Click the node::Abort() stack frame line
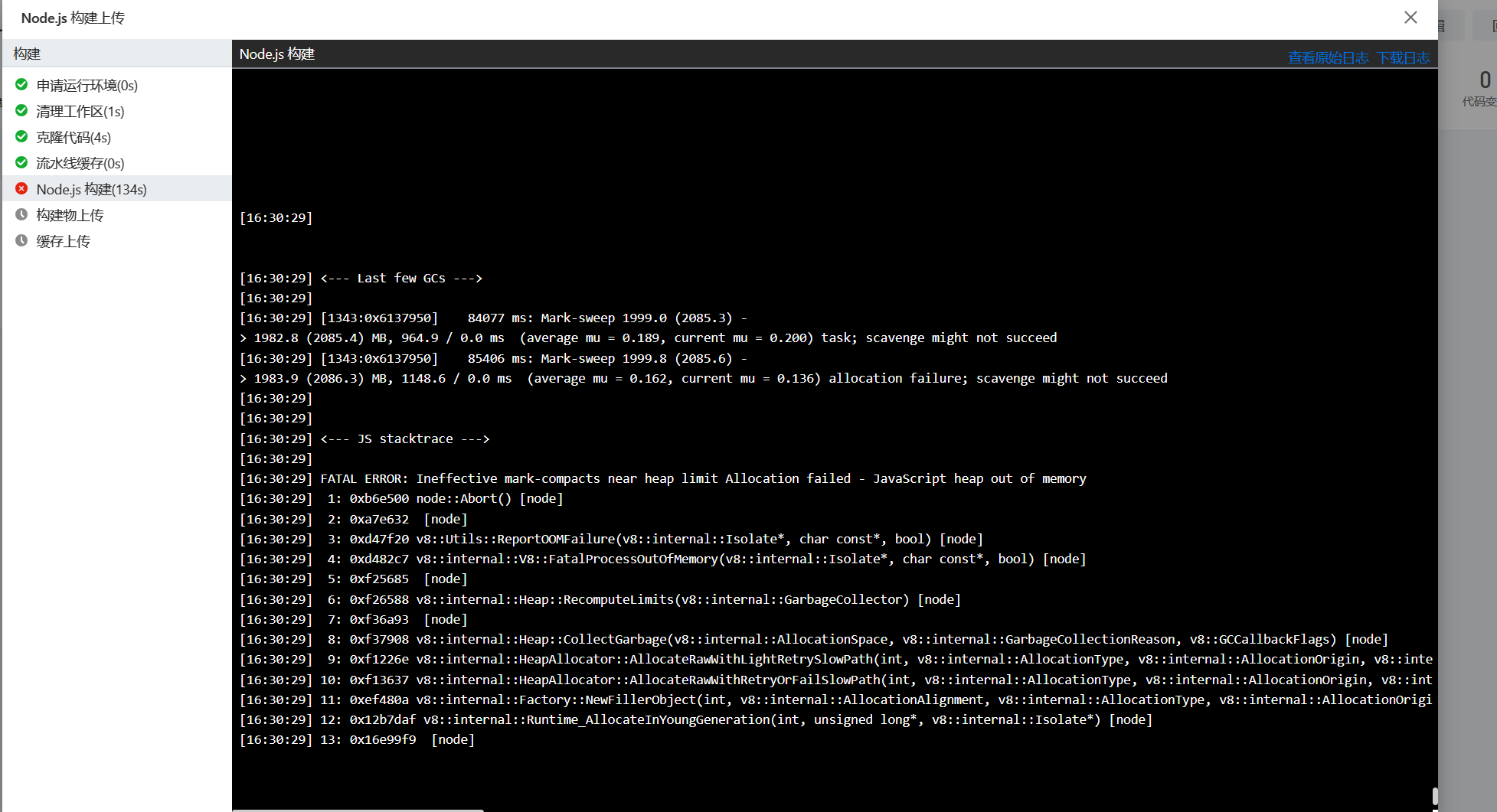The height and width of the screenshot is (812, 1497). point(401,498)
